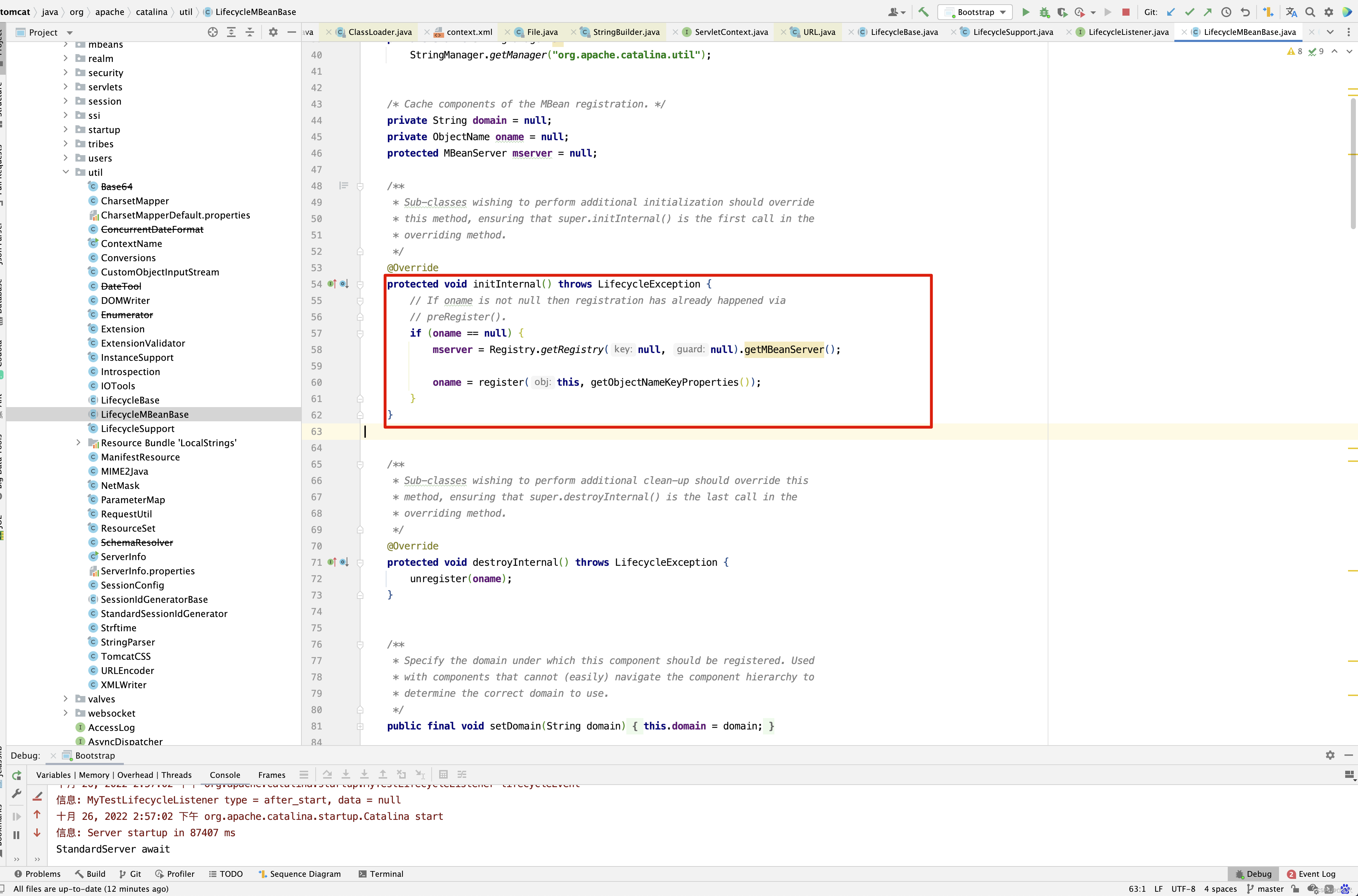Select opened file locate target icon
Viewport: 1358px width, 896px height.
click(212, 32)
